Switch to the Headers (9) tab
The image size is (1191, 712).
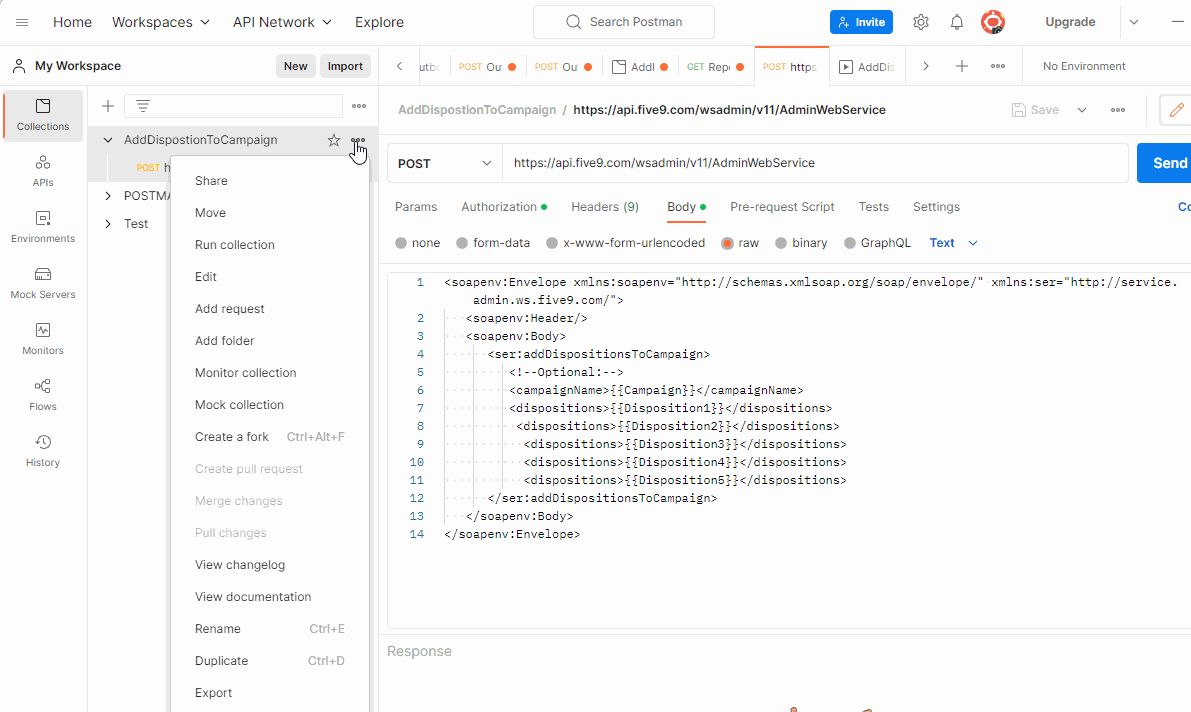tap(605, 207)
